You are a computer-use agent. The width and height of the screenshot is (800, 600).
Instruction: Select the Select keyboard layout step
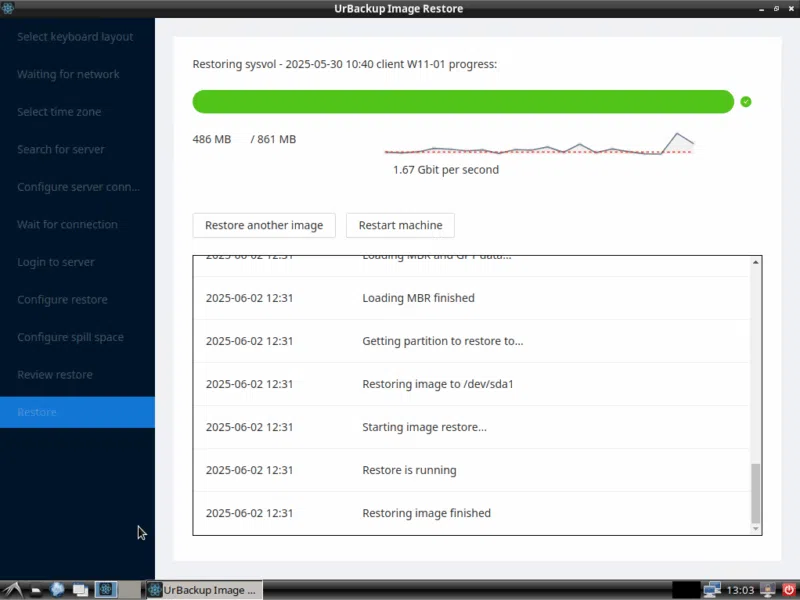[x=75, y=37]
